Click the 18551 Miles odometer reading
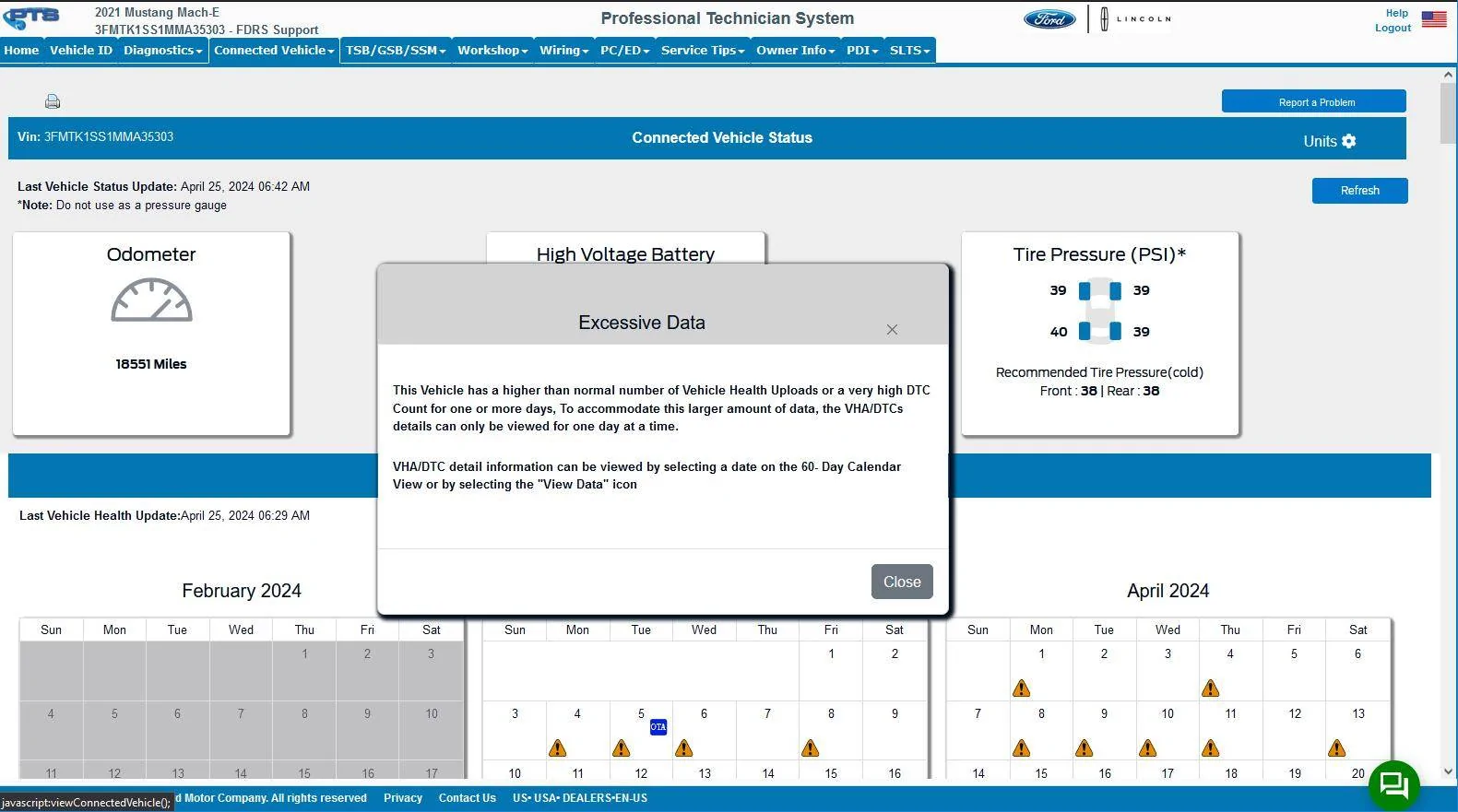Screen dimensions: 1458x812 151,364
